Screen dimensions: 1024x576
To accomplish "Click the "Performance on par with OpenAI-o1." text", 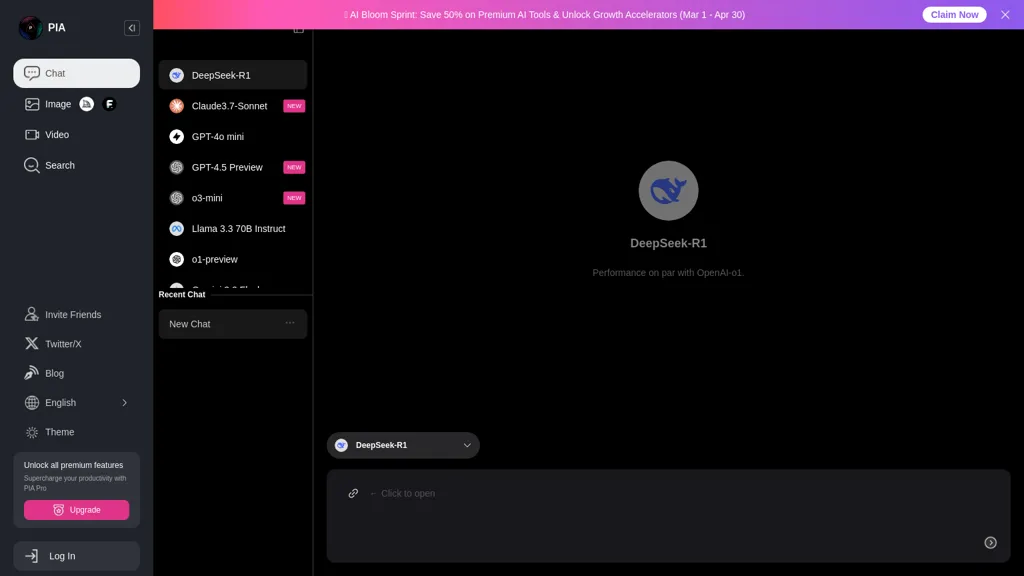I will [668, 272].
